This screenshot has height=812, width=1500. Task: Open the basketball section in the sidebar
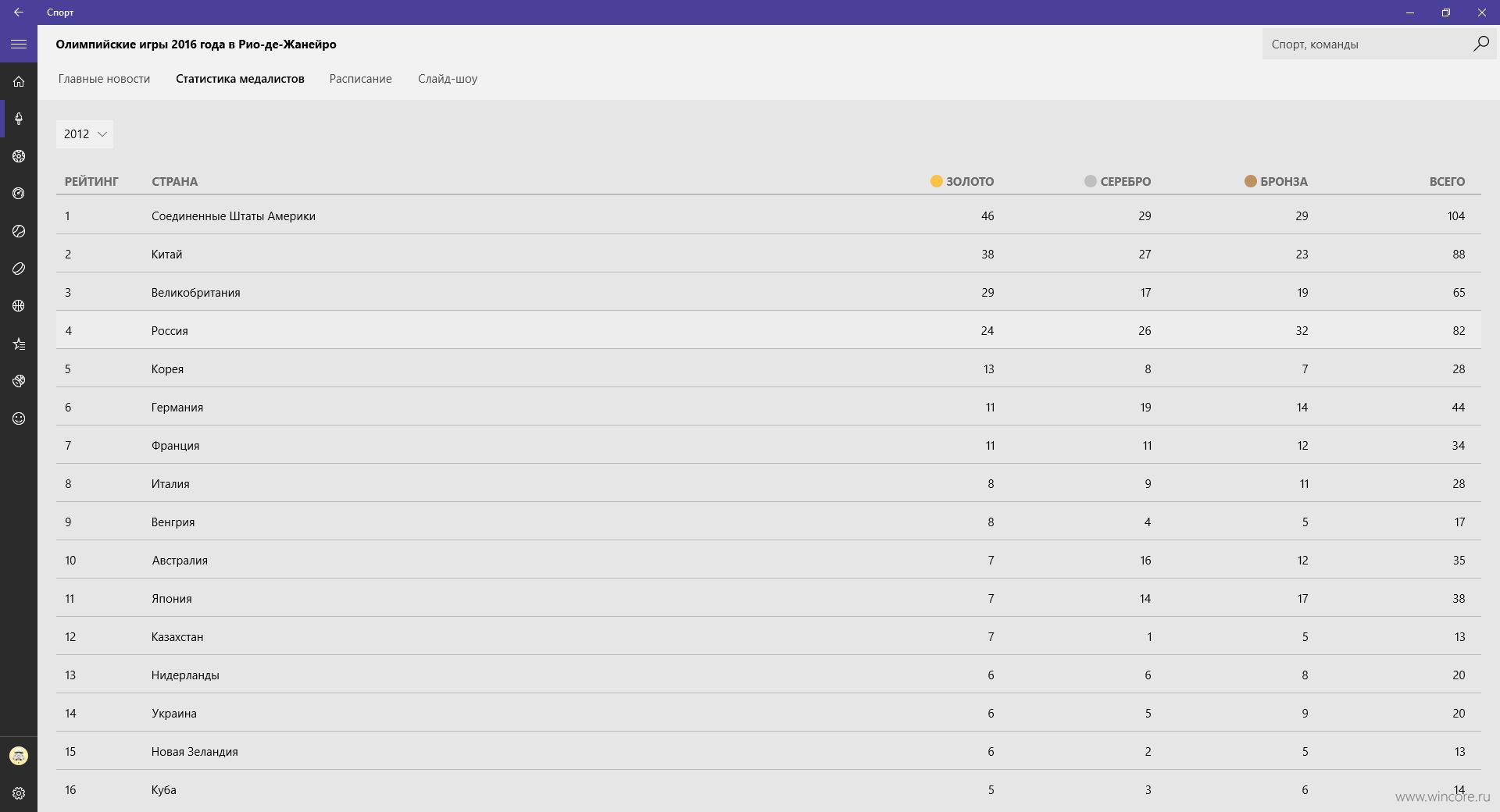point(19,306)
